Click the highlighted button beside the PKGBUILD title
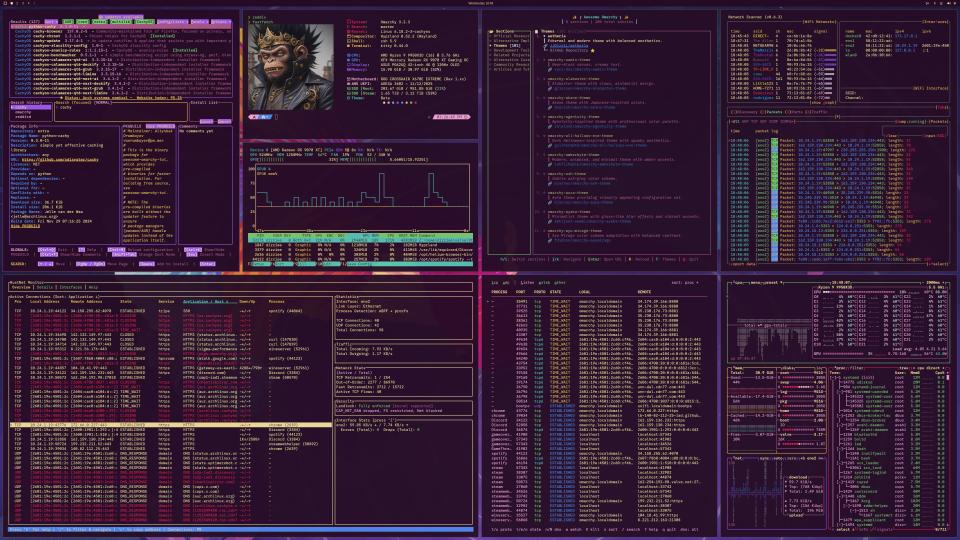 [160, 126]
